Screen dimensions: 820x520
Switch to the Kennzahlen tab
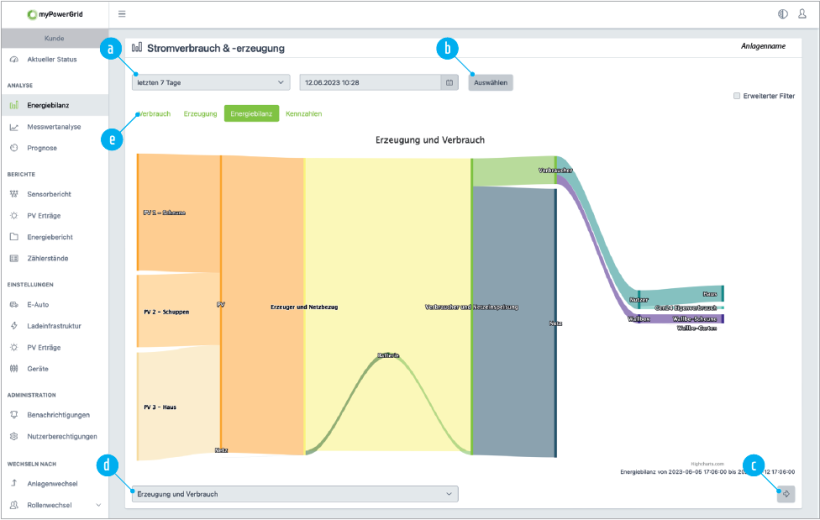(304, 114)
